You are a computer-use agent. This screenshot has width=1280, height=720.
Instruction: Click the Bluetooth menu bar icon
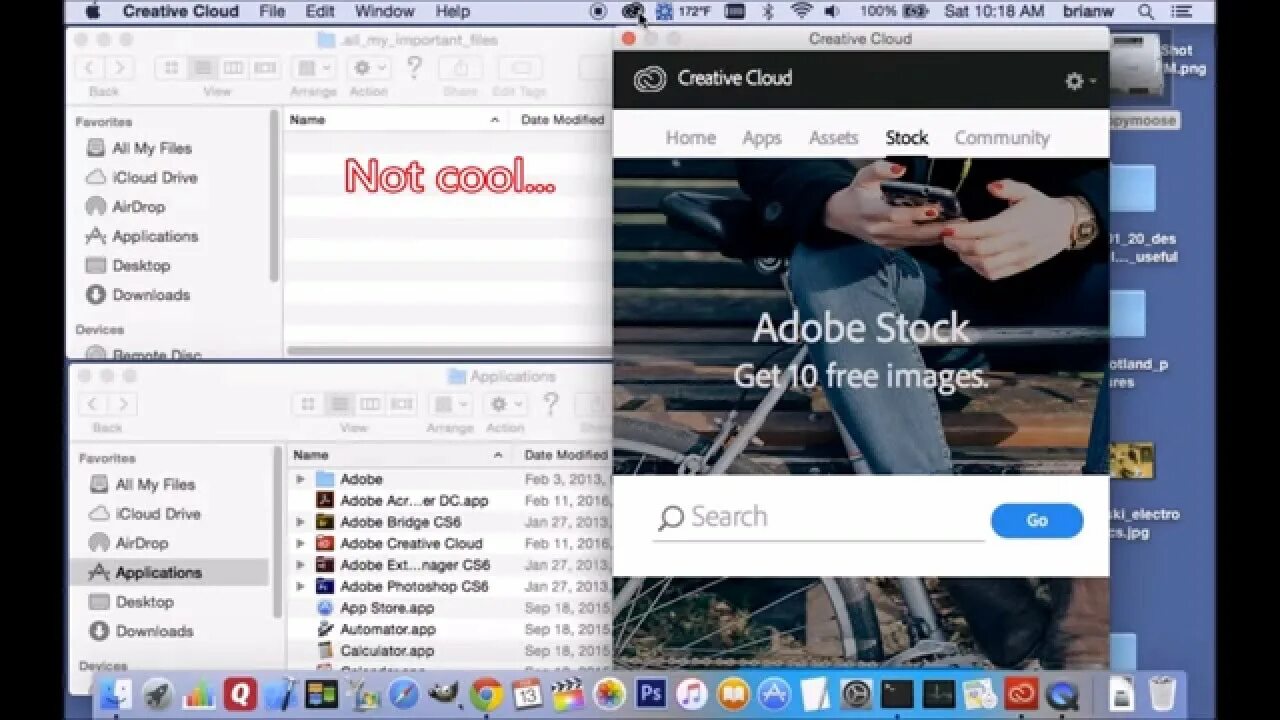point(768,11)
